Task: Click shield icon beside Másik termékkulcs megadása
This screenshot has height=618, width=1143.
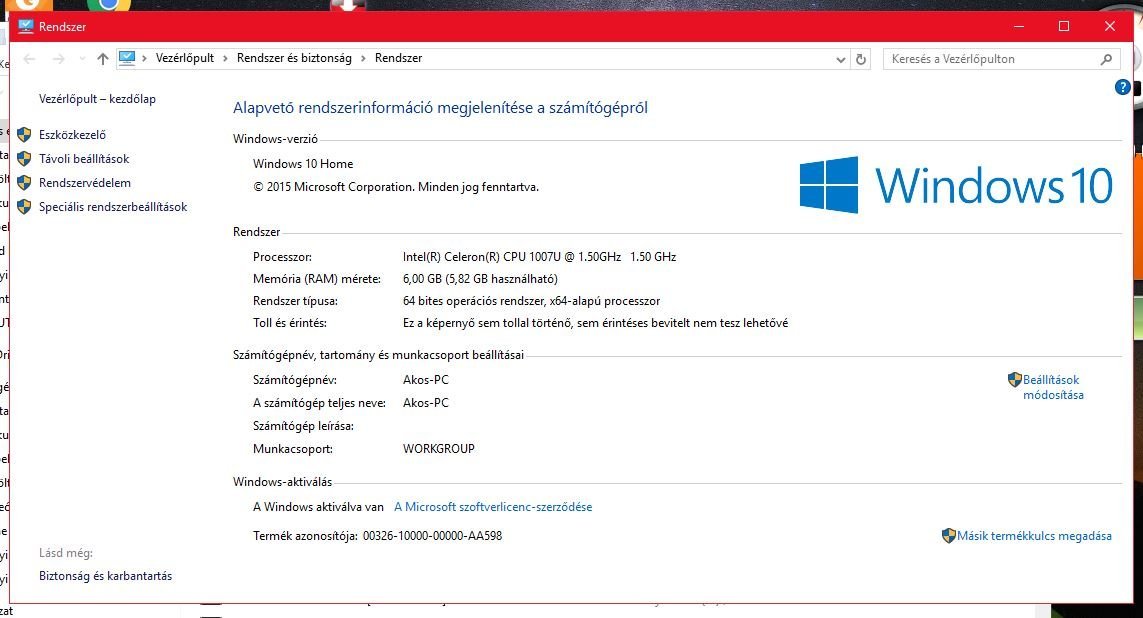Action: [948, 536]
